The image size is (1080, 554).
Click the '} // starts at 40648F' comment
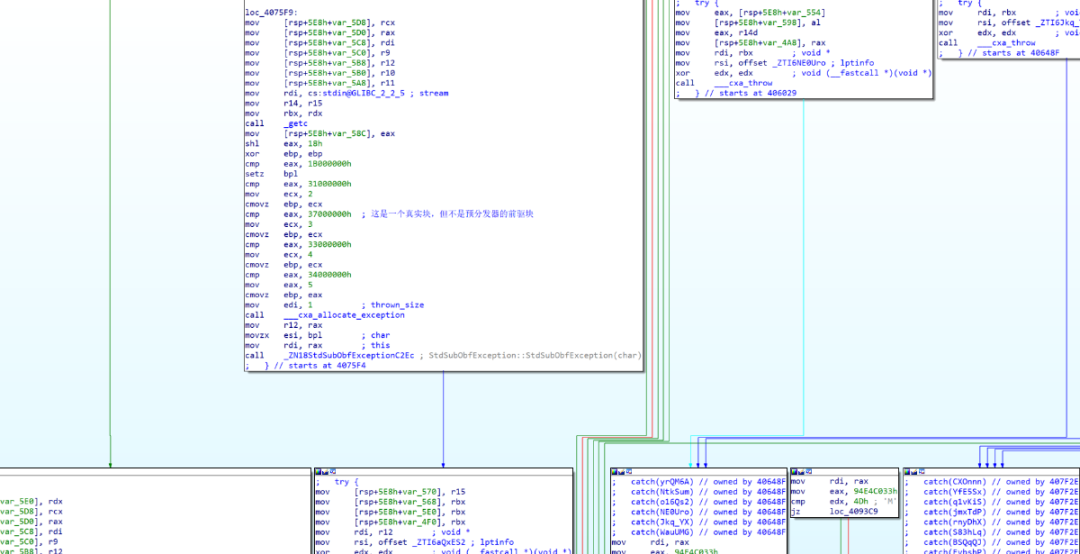999,52
